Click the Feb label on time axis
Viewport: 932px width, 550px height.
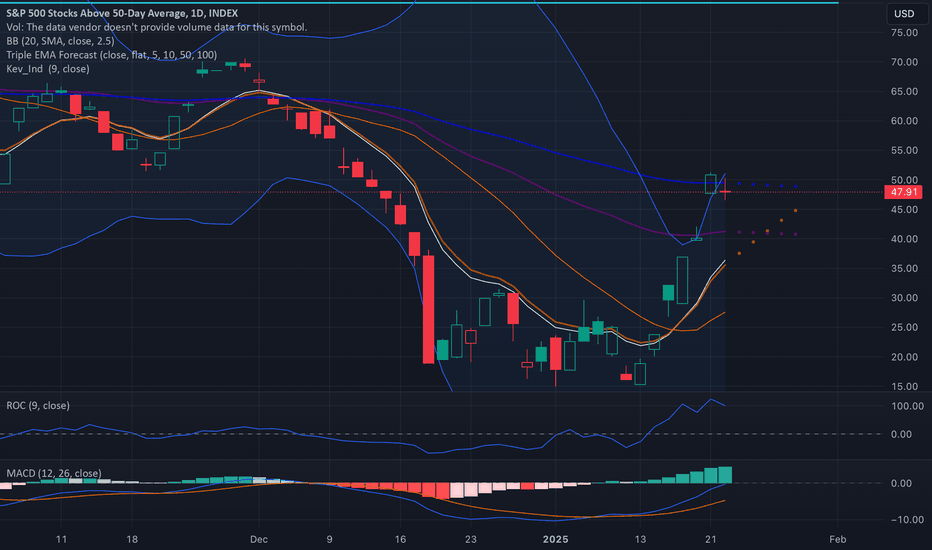tap(837, 539)
